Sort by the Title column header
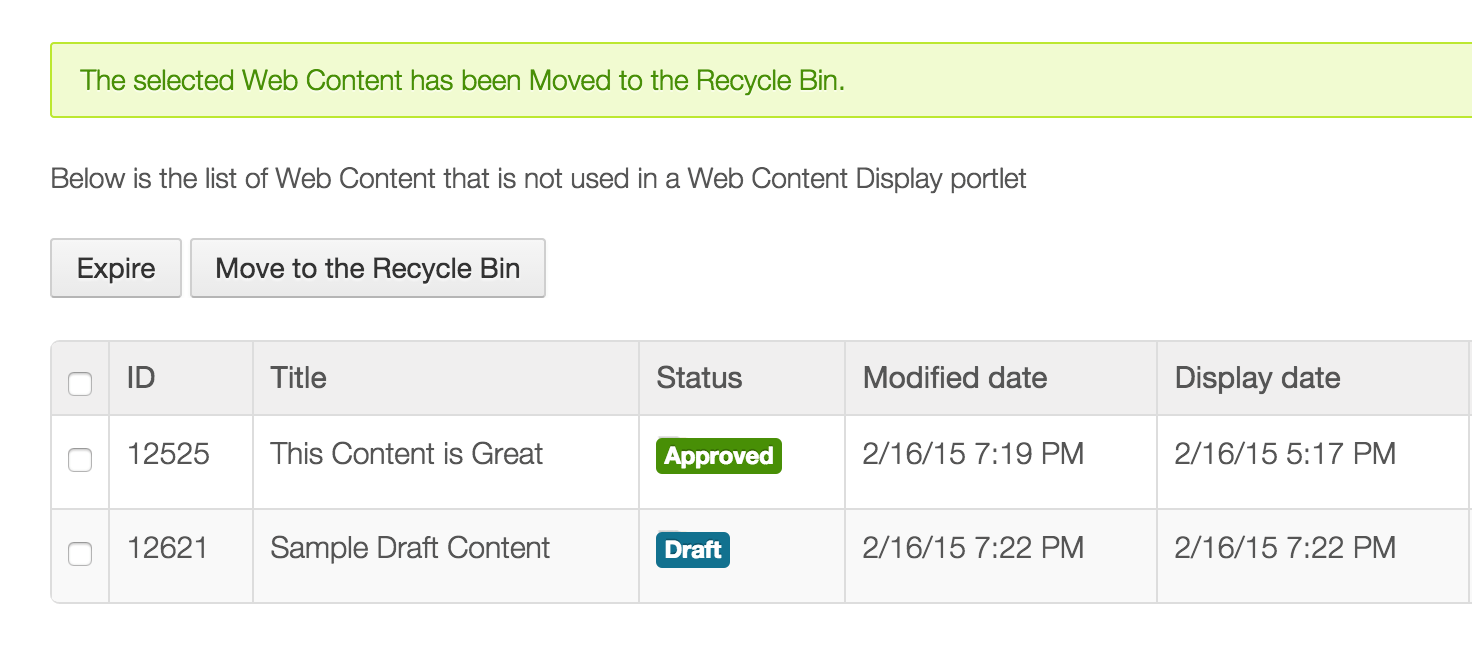 click(297, 378)
